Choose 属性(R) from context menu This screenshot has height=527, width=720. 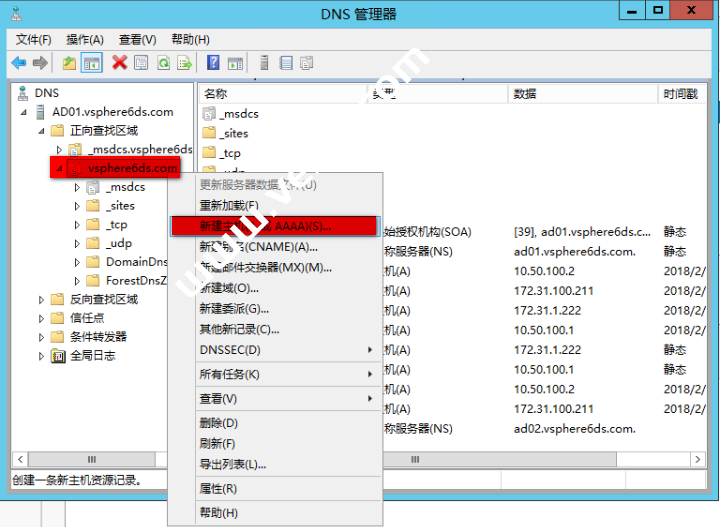tap(275, 489)
